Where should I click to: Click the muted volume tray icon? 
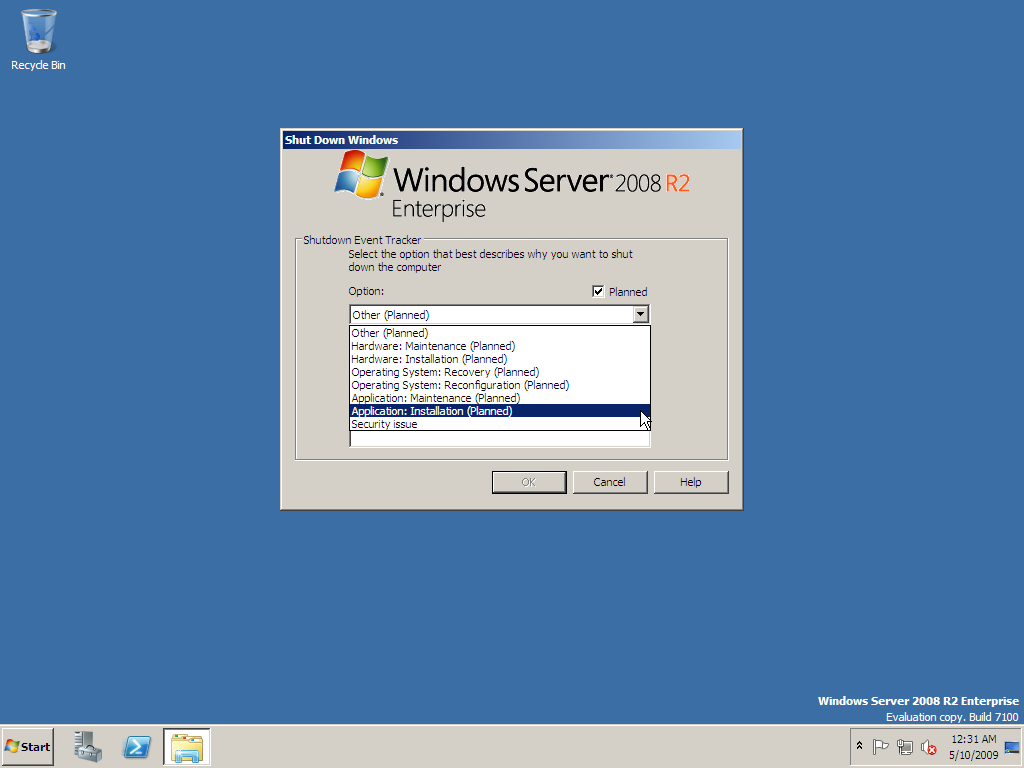click(x=927, y=747)
